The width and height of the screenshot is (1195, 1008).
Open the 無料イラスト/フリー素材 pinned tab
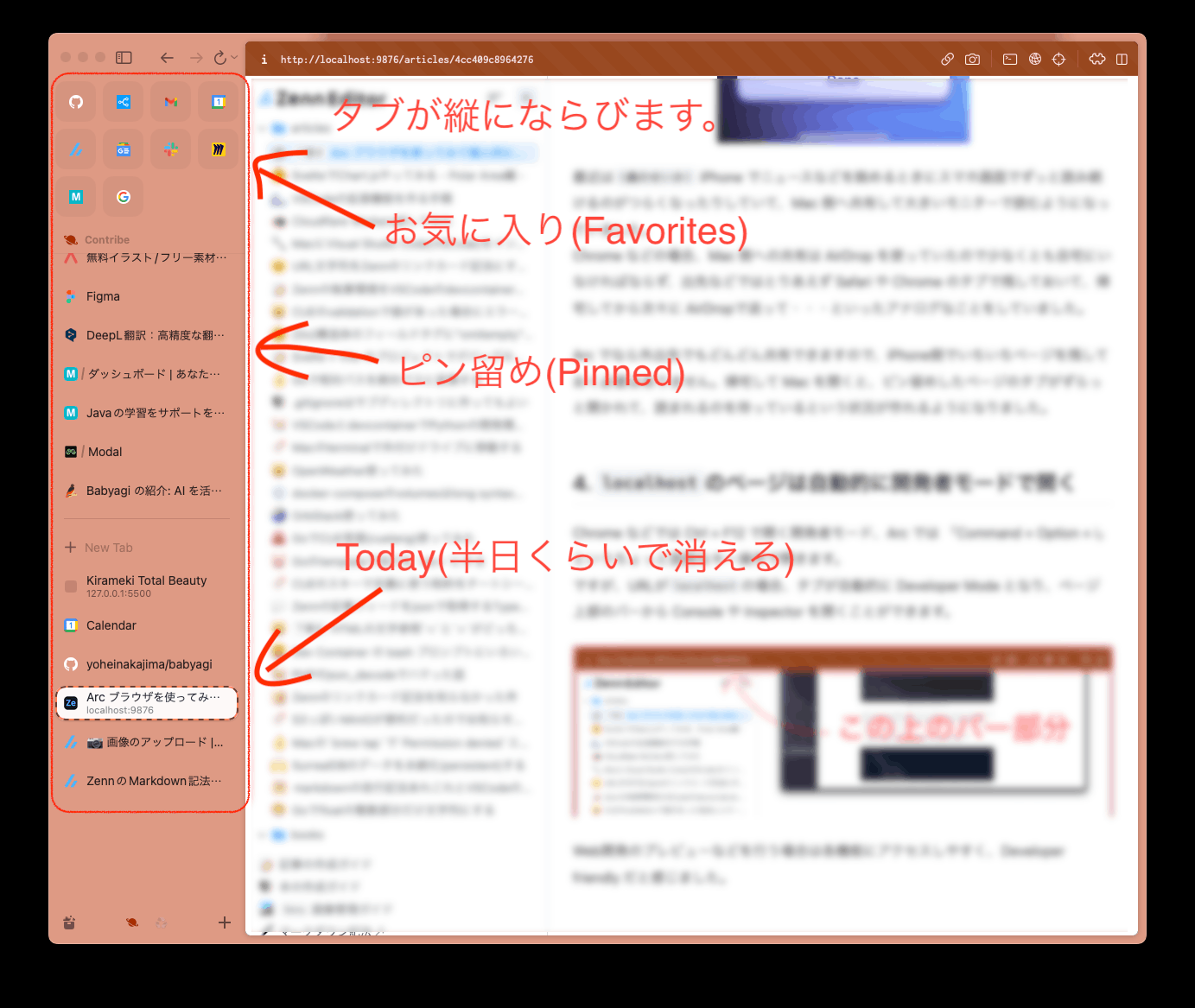point(147,257)
